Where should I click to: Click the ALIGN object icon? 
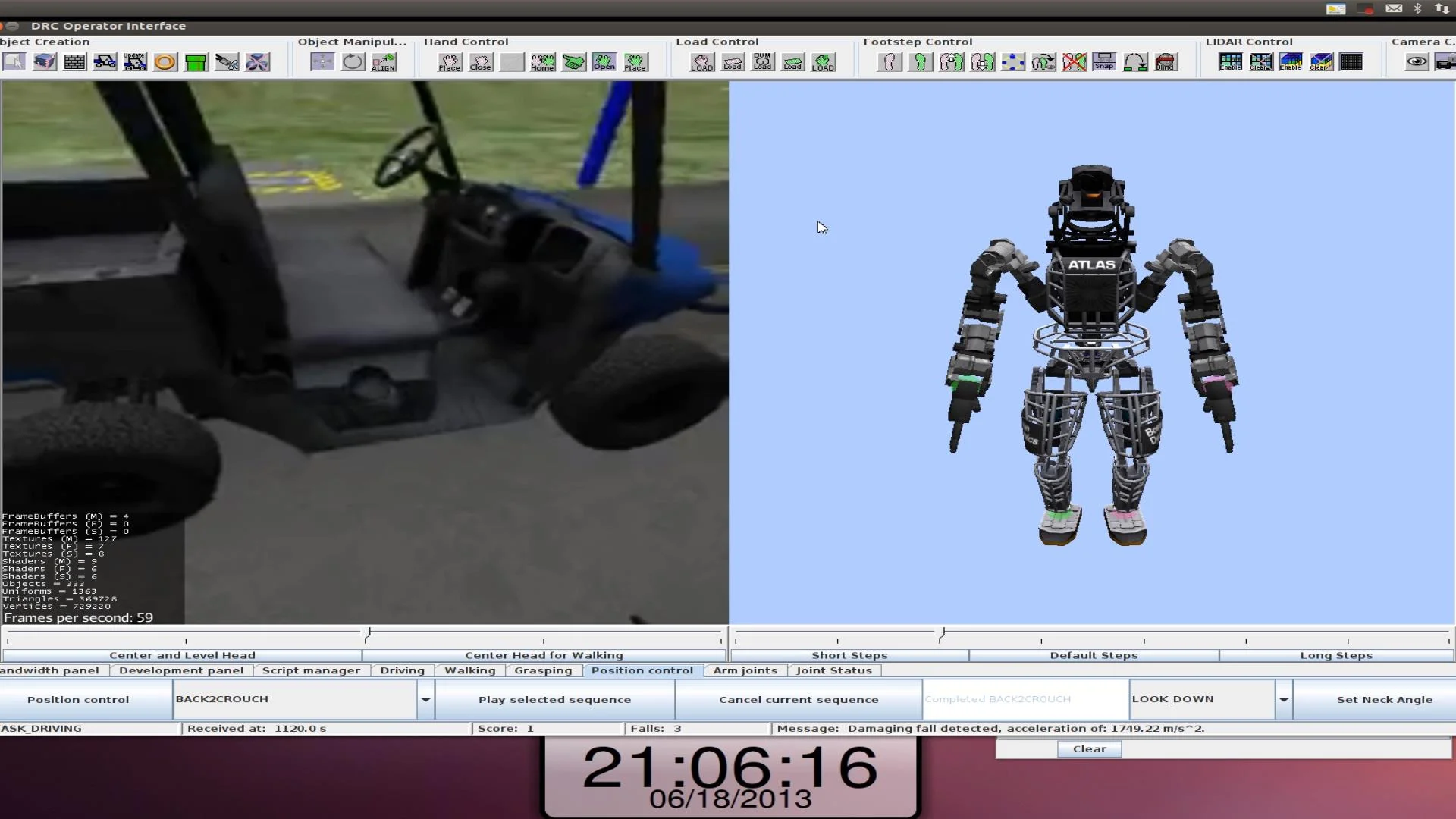click(384, 61)
